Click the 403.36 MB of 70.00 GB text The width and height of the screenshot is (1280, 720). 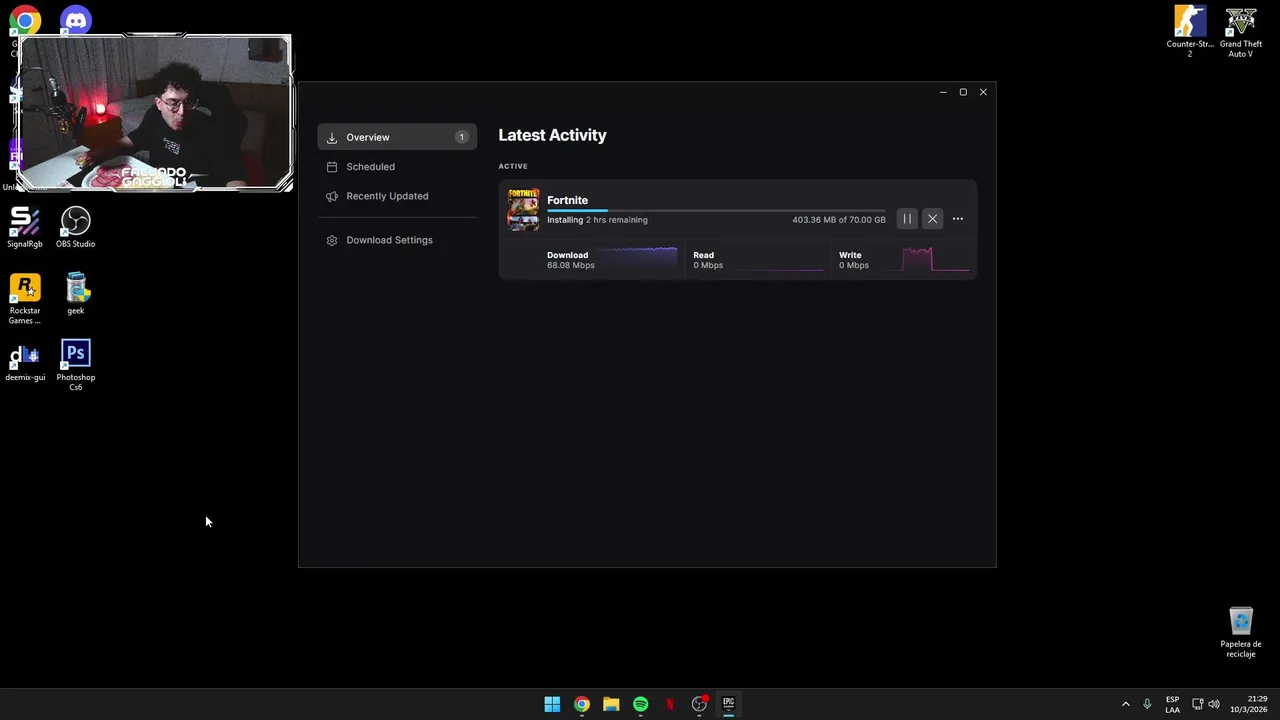tap(839, 220)
